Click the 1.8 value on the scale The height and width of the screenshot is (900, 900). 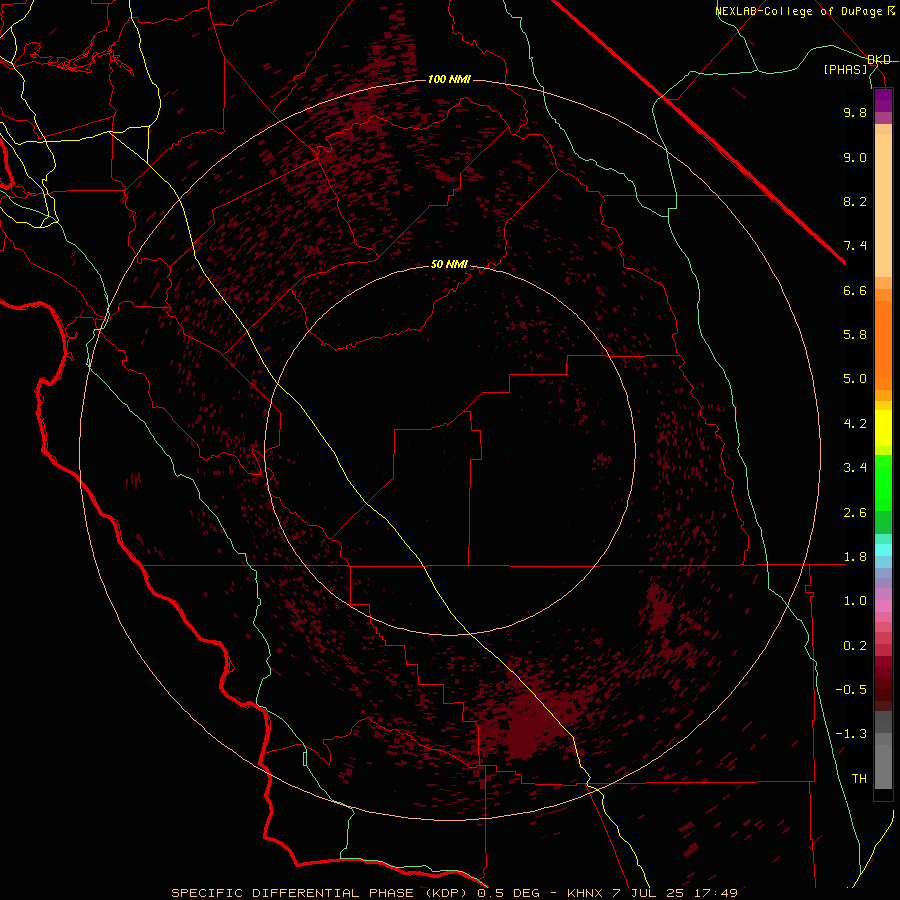point(855,557)
